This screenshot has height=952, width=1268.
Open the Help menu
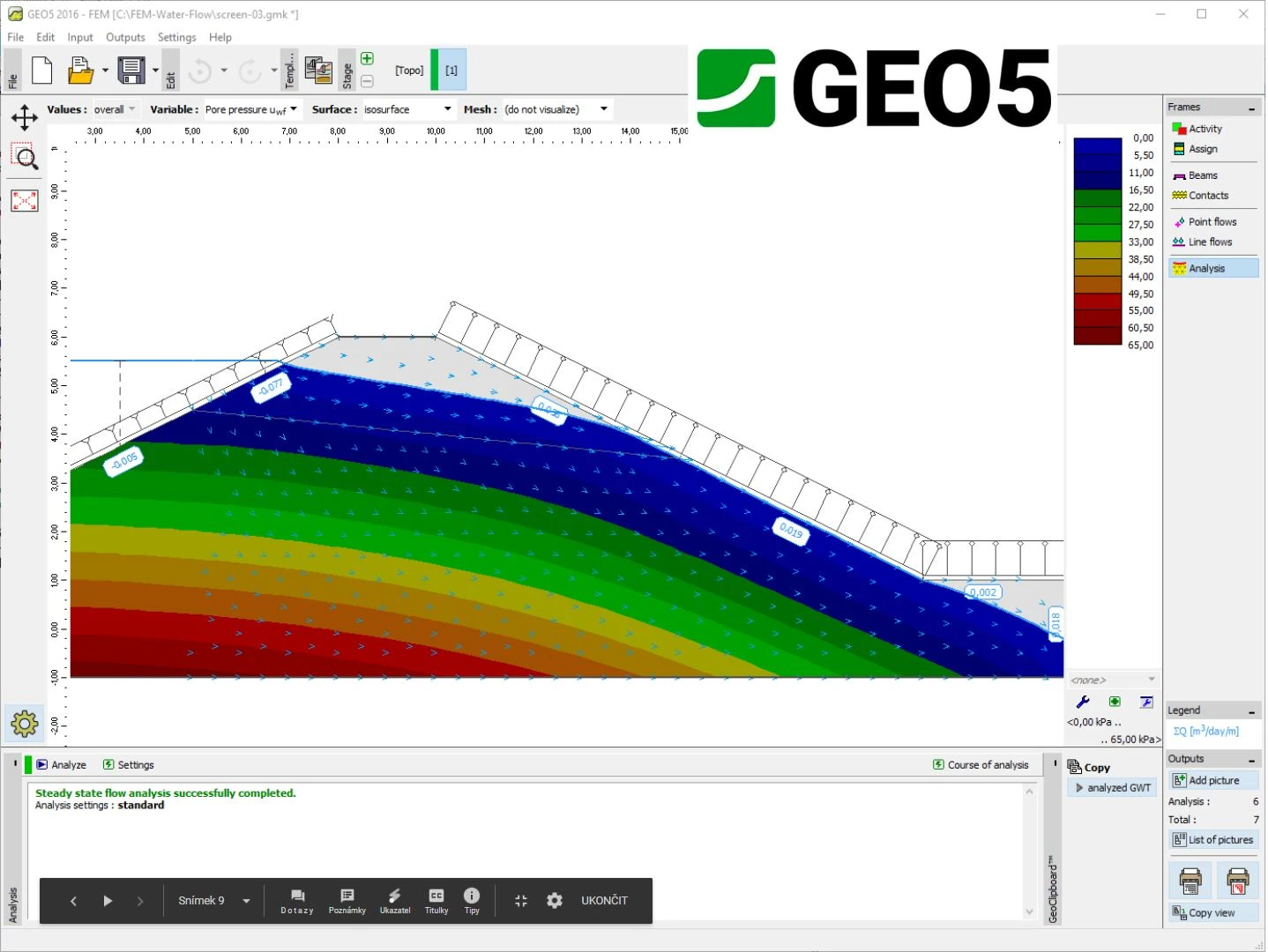(220, 37)
